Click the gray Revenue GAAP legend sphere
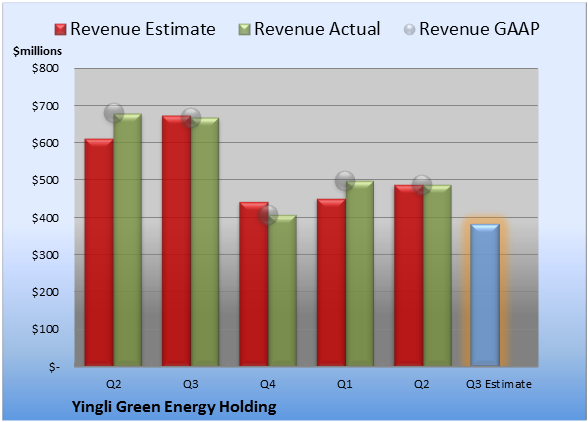This screenshot has height=422, width=588. pyautogui.click(x=409, y=30)
